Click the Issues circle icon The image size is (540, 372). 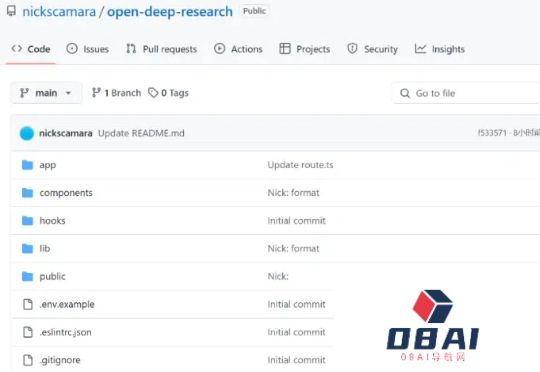click(72, 49)
